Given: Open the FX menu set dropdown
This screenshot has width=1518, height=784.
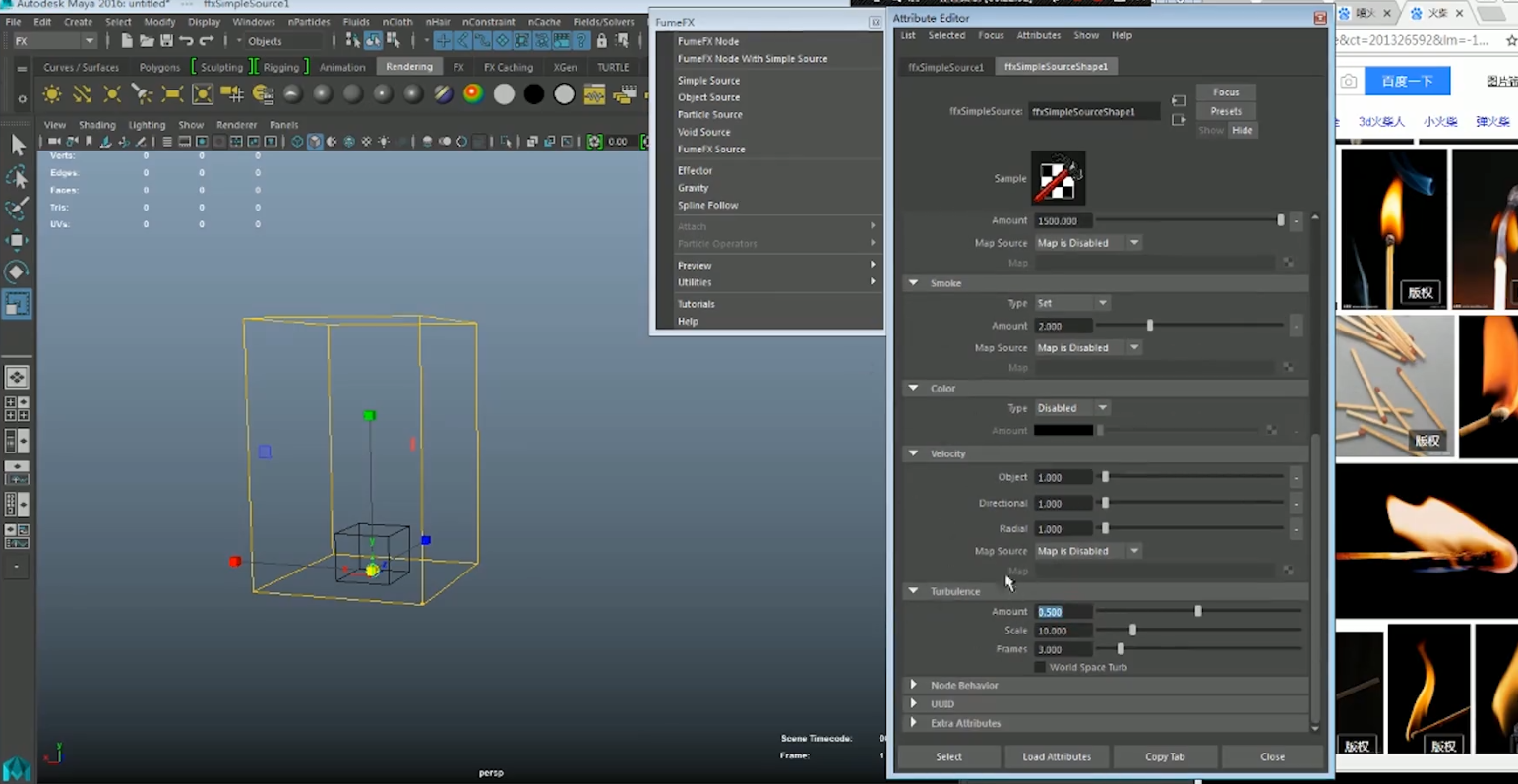Looking at the screenshot, I should click(x=54, y=41).
